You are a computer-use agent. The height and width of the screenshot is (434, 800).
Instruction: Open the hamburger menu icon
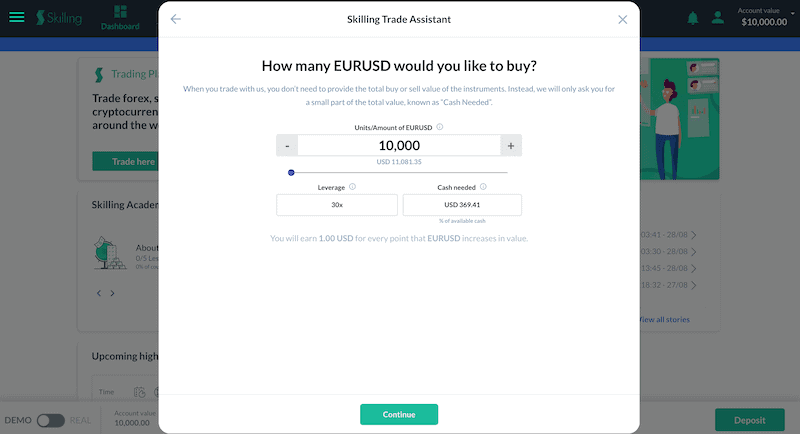coord(16,17)
